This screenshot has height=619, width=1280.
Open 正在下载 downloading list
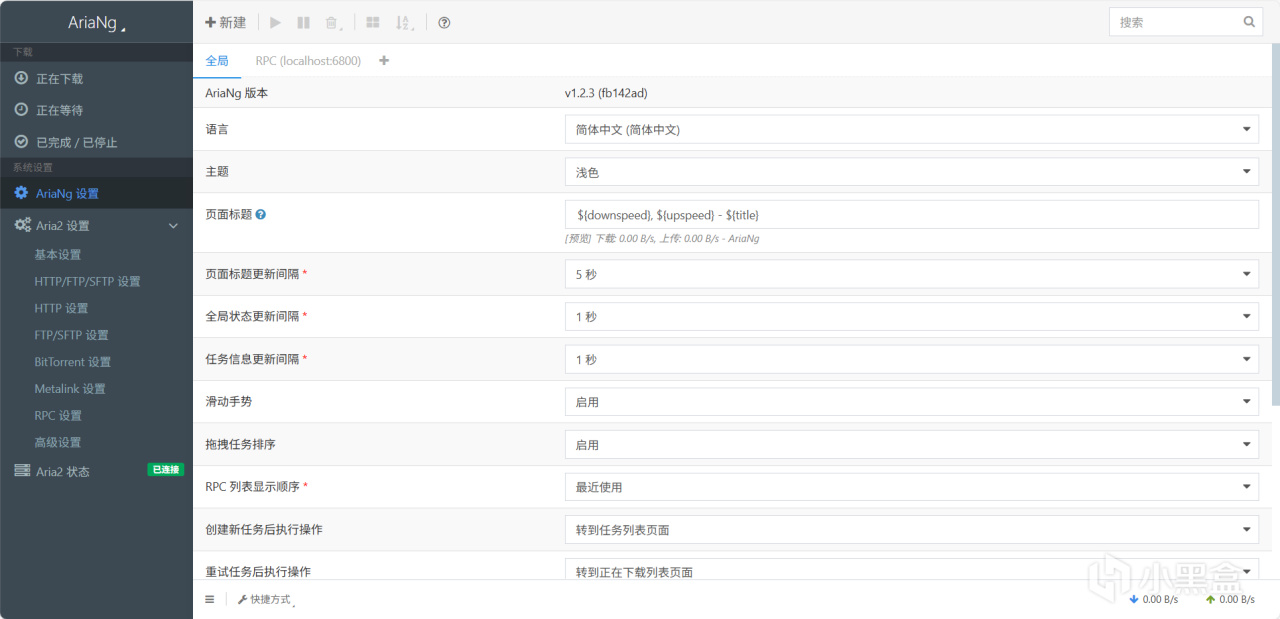[x=96, y=78]
